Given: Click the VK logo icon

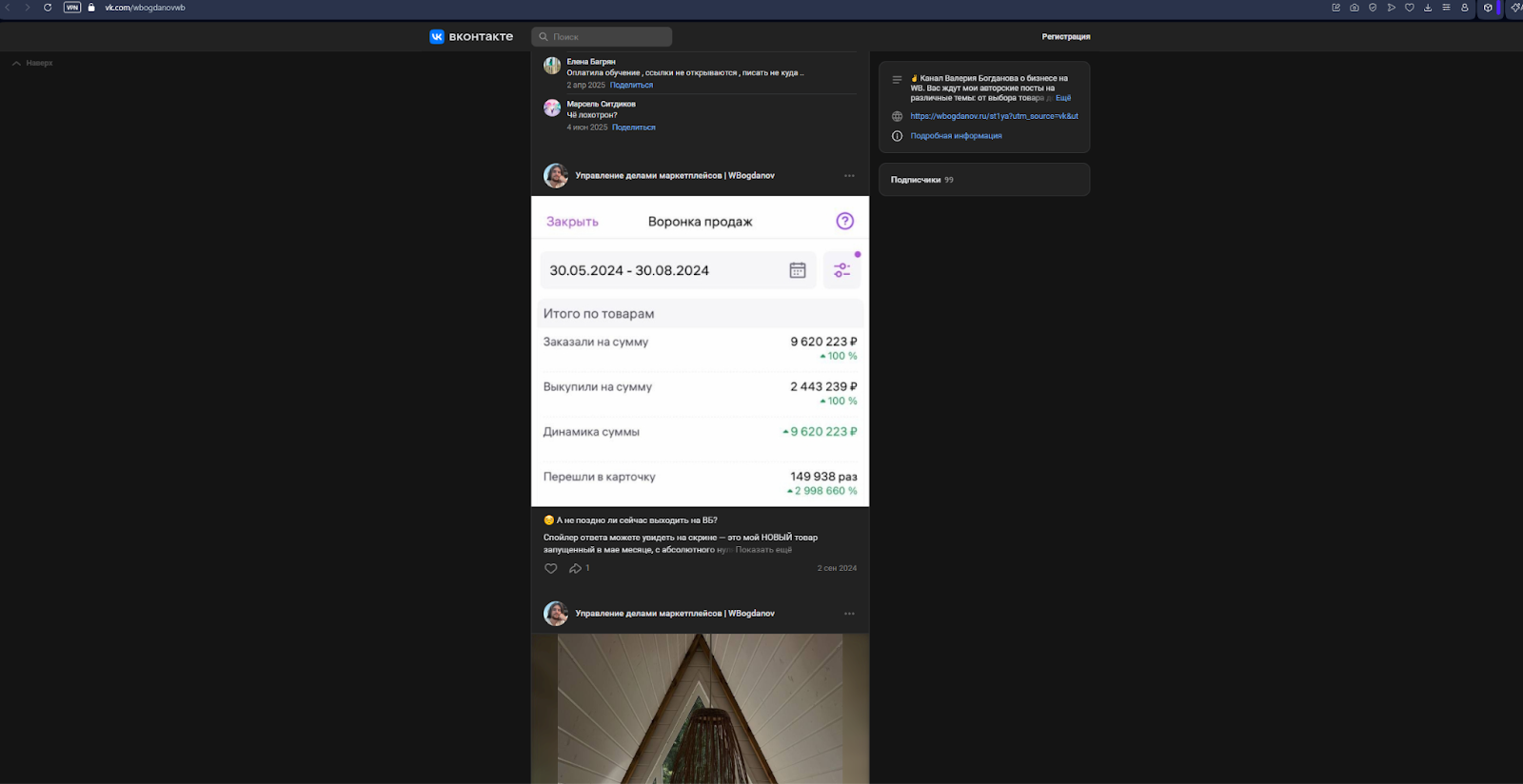Looking at the screenshot, I should [437, 36].
